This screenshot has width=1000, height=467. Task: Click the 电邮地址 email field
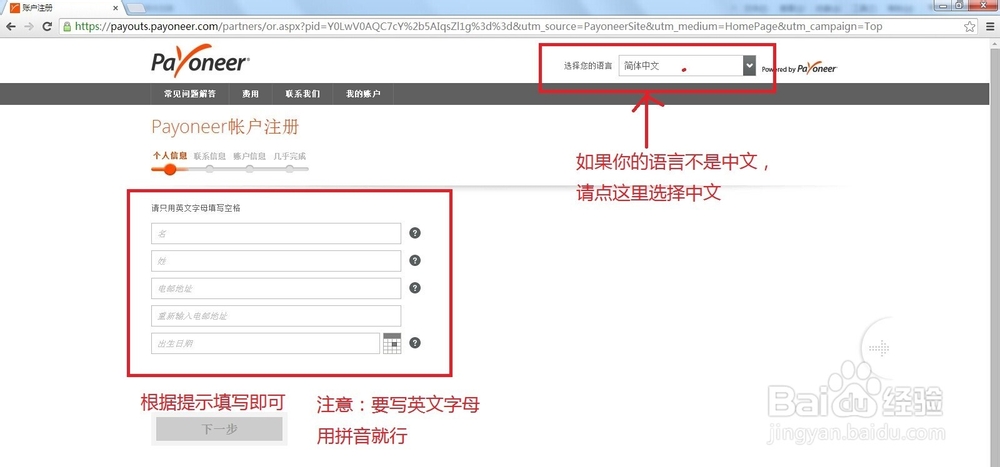(276, 288)
